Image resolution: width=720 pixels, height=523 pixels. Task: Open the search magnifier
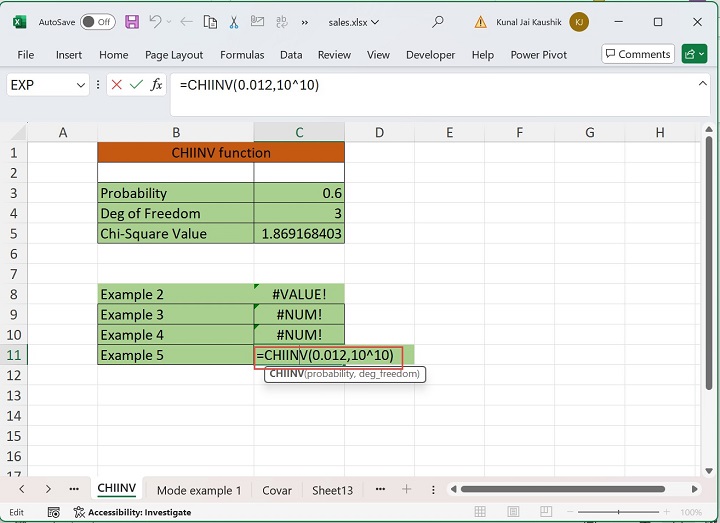[x=438, y=22]
